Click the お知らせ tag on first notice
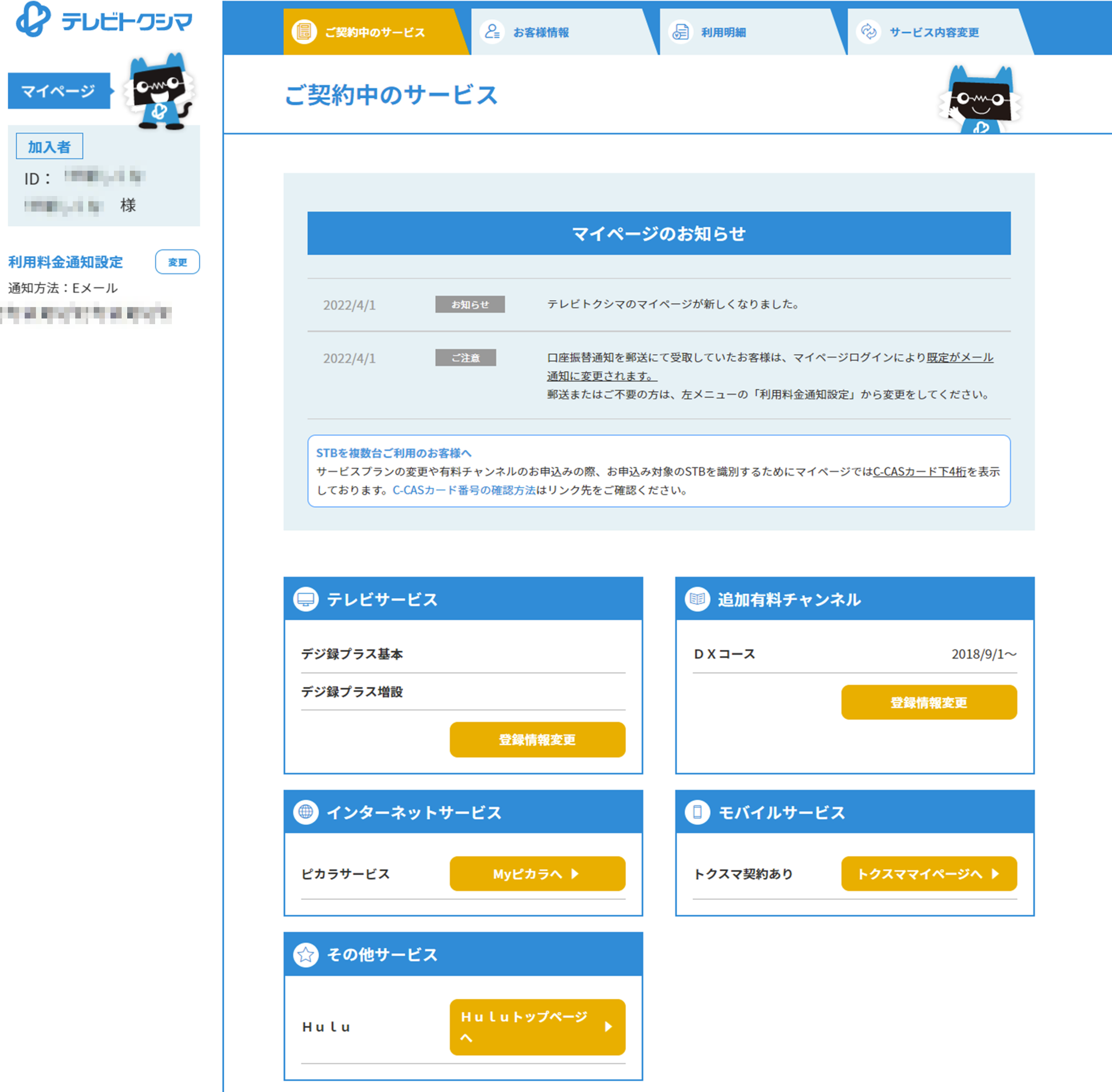Screen dimensions: 1112x1092 pos(470,304)
